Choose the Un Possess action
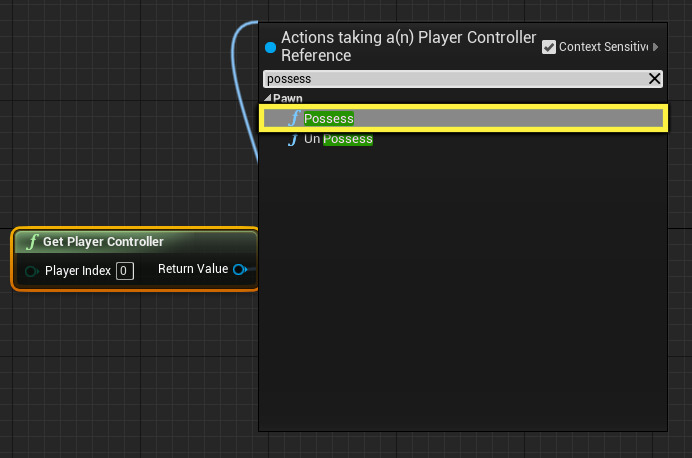692x458 pixels. coord(338,139)
